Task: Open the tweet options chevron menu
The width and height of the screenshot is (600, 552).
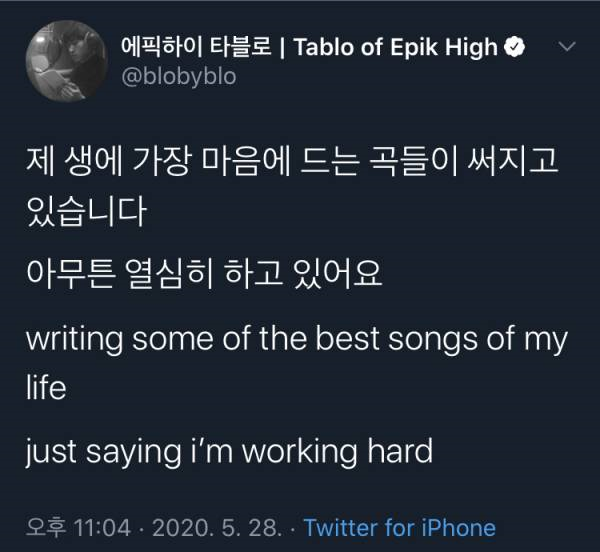Action: pos(565,47)
